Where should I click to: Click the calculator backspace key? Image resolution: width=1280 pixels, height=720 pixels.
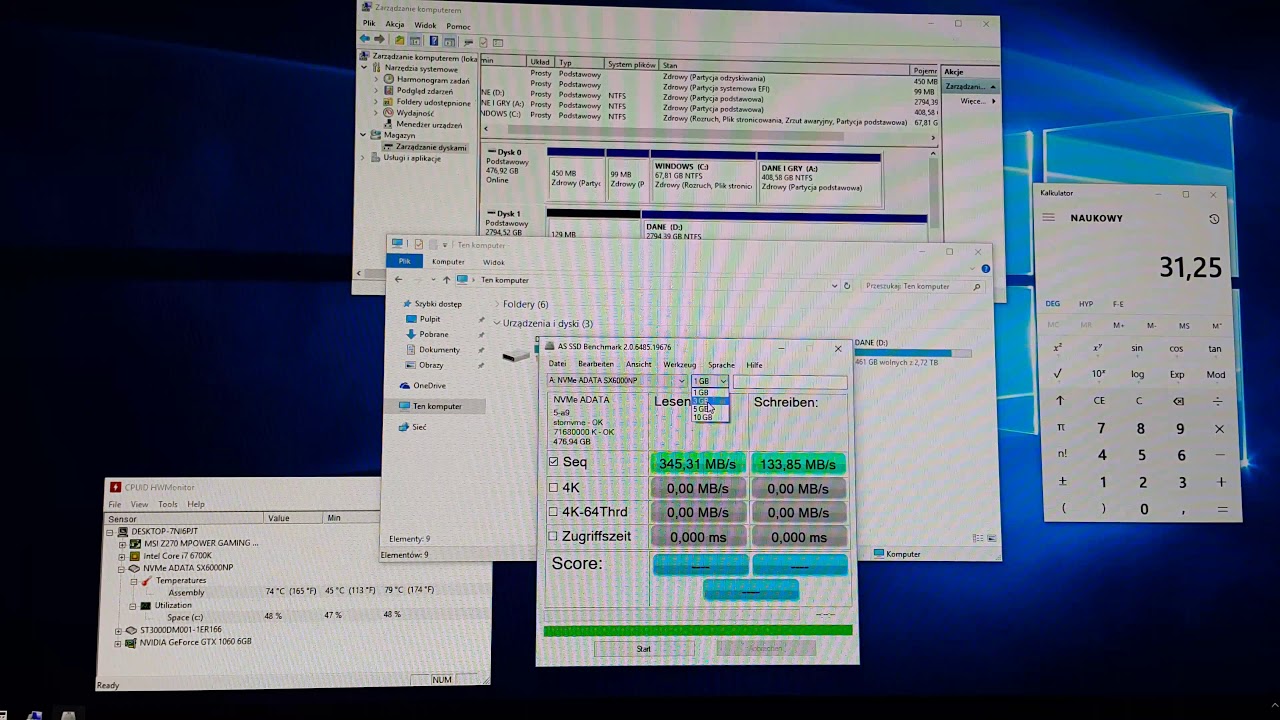(1179, 401)
